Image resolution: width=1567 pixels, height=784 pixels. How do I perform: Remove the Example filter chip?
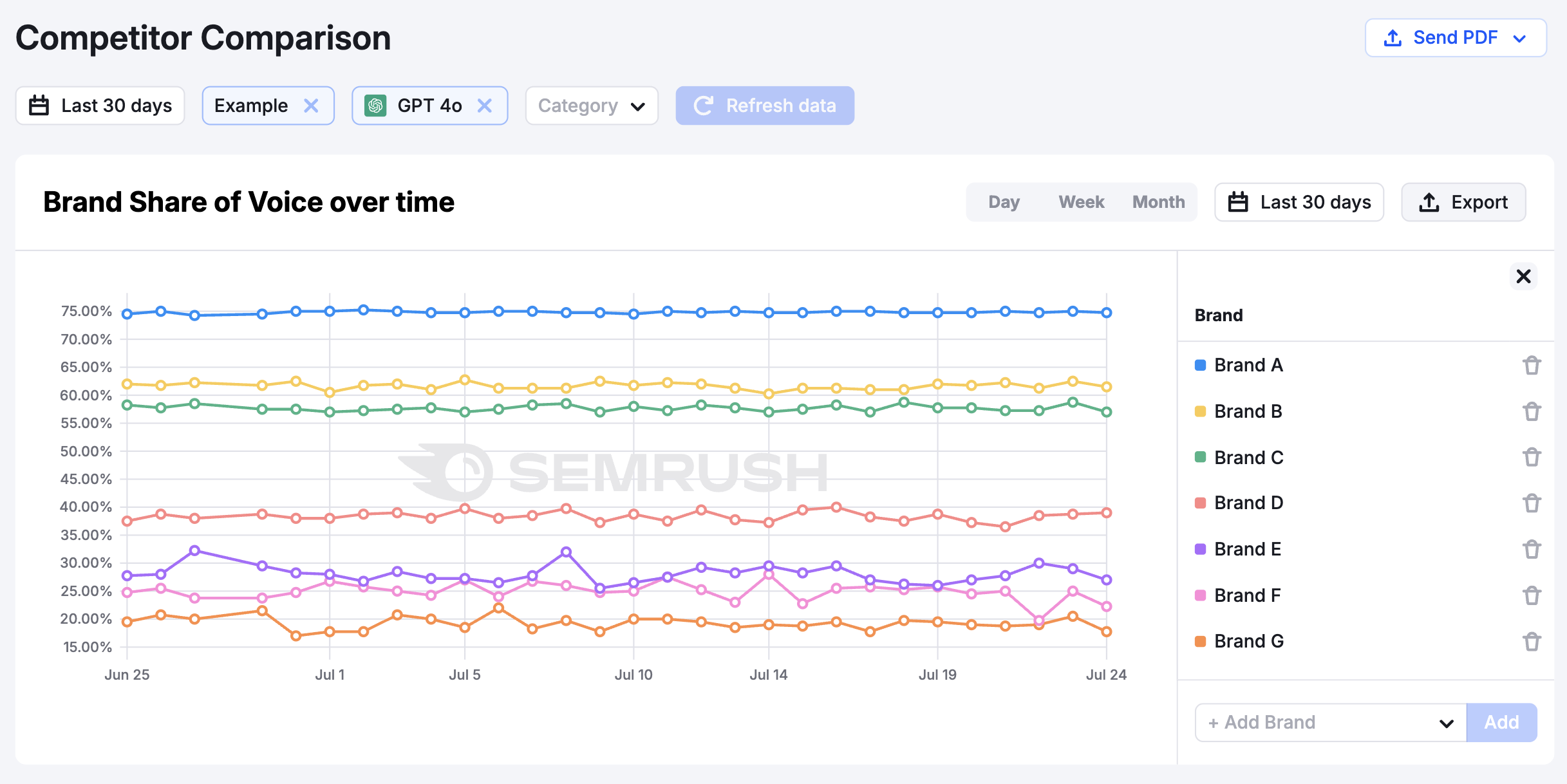tap(312, 105)
